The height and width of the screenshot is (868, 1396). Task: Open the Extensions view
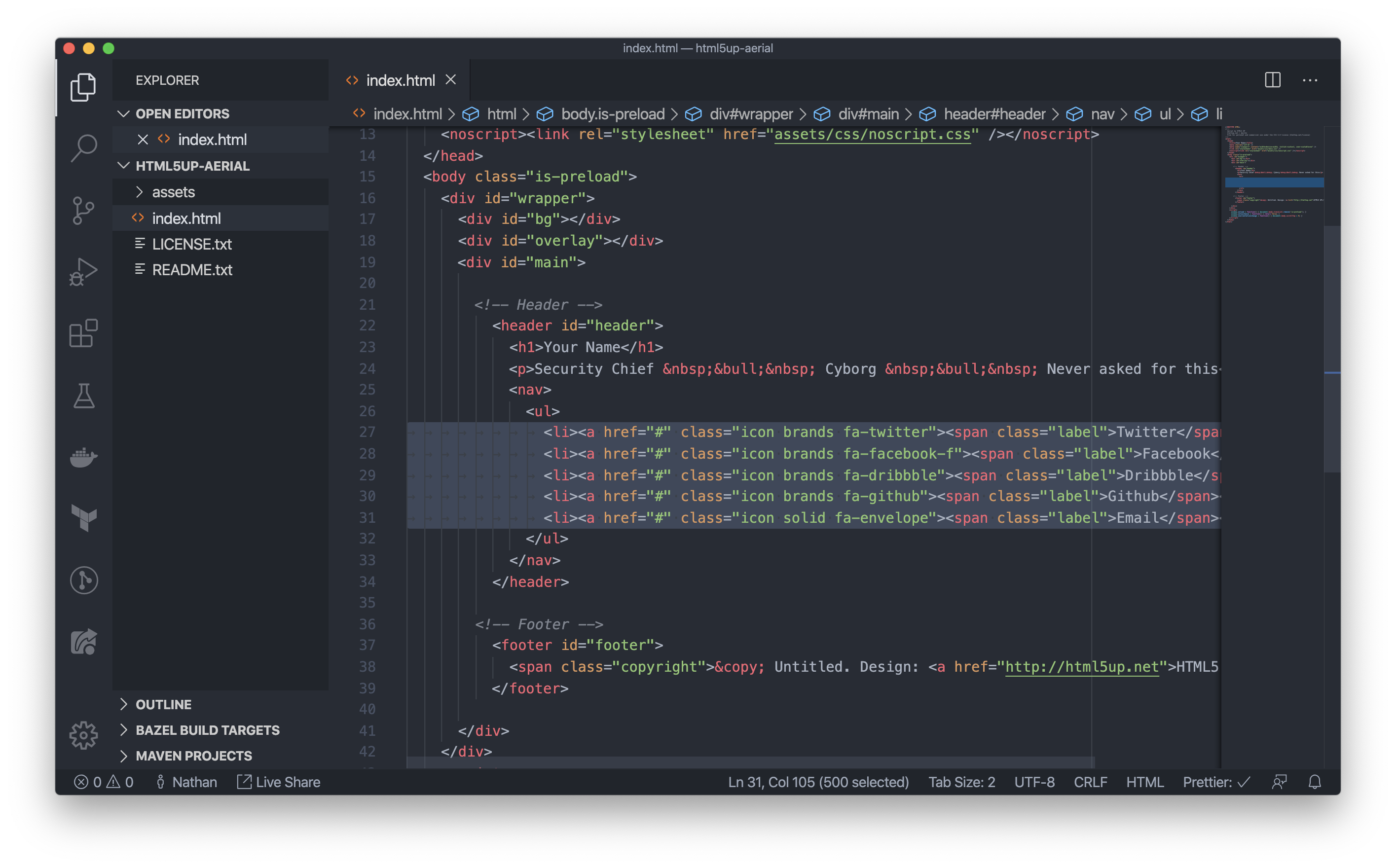(84, 333)
